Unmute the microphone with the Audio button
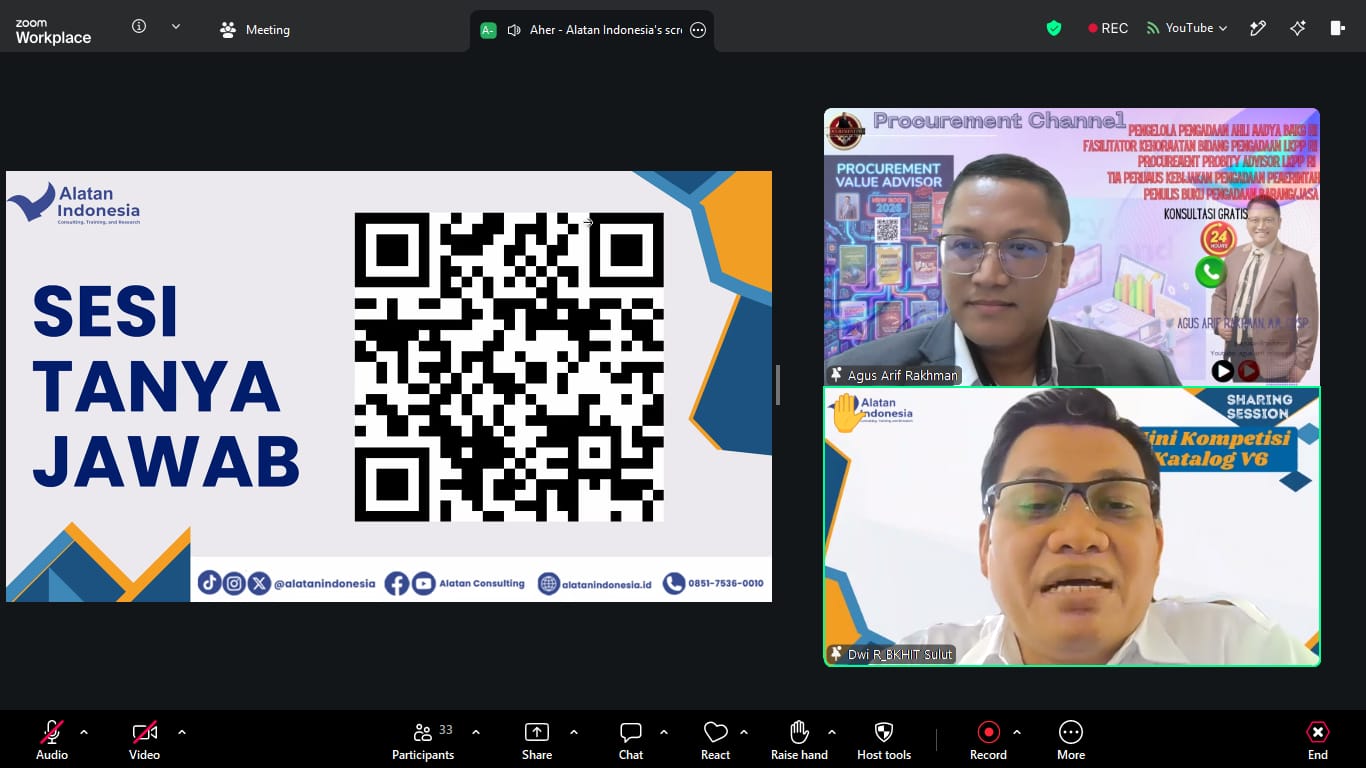This screenshot has width=1366, height=768. coord(52,740)
